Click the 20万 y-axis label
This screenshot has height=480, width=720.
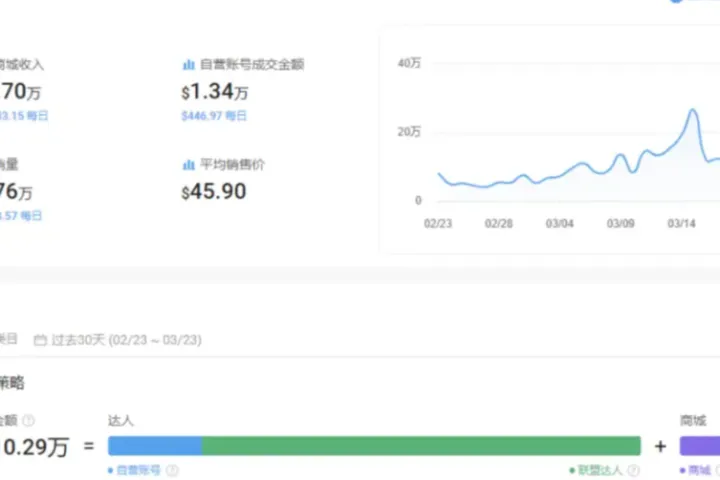[409, 132]
